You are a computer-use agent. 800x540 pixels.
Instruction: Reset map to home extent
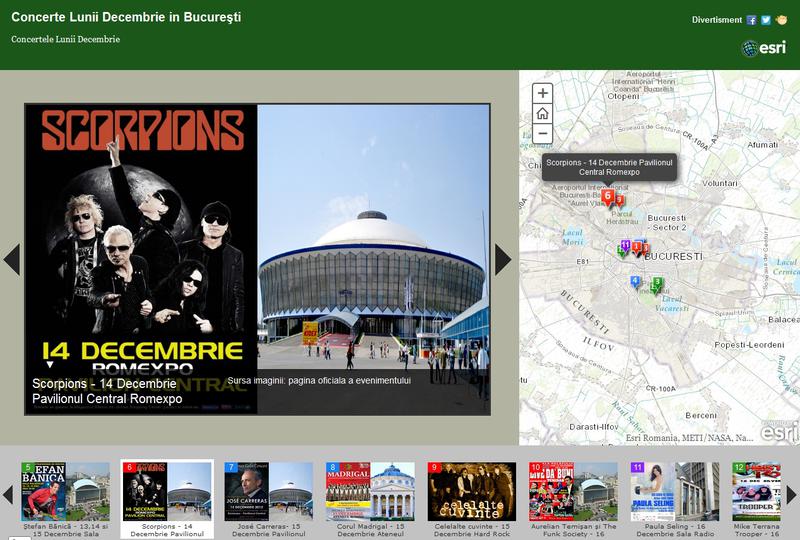coord(542,113)
